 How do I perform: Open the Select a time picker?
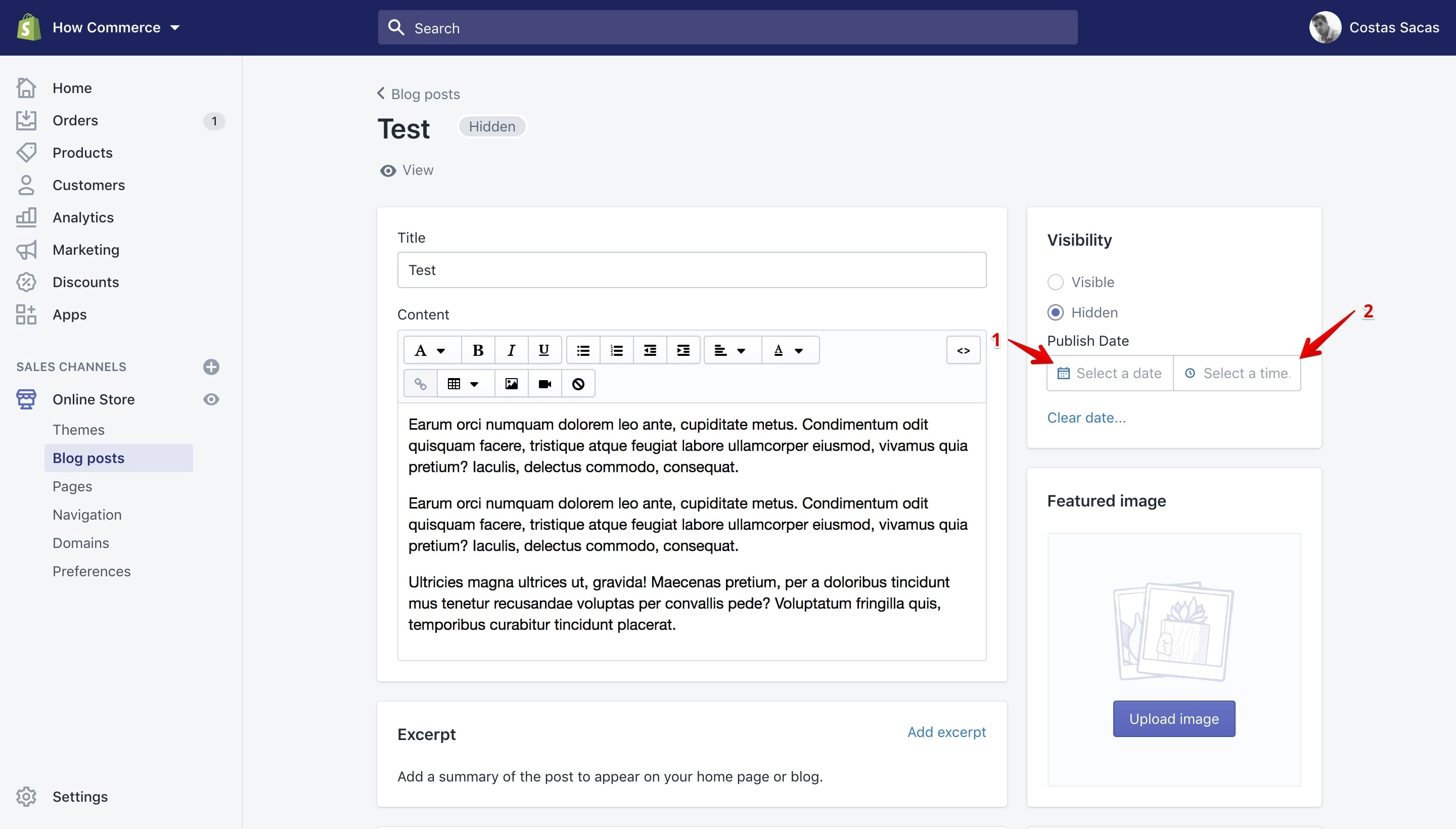(x=1237, y=374)
